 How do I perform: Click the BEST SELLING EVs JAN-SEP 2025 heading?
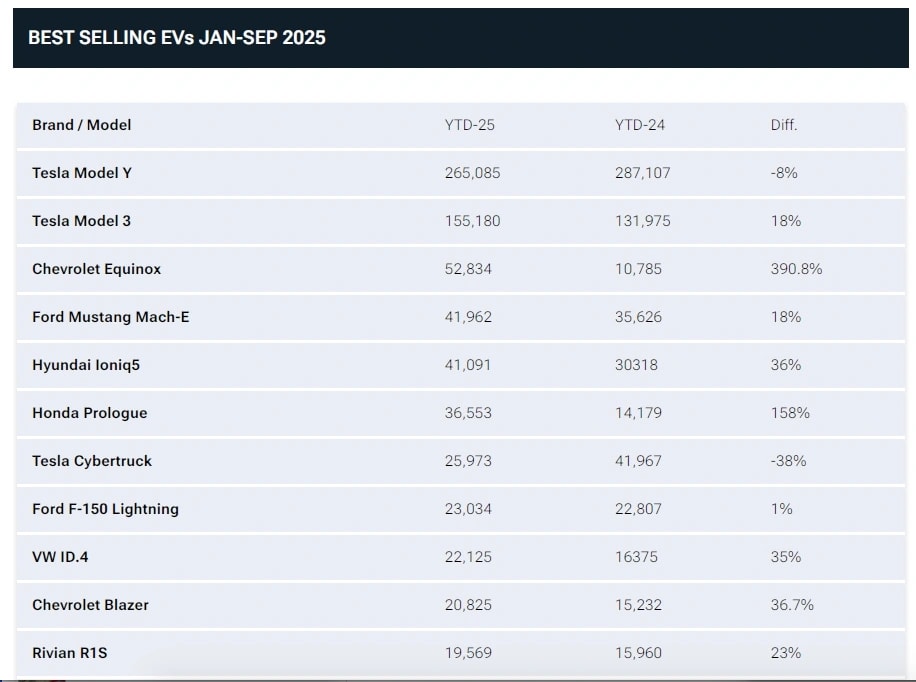[177, 38]
